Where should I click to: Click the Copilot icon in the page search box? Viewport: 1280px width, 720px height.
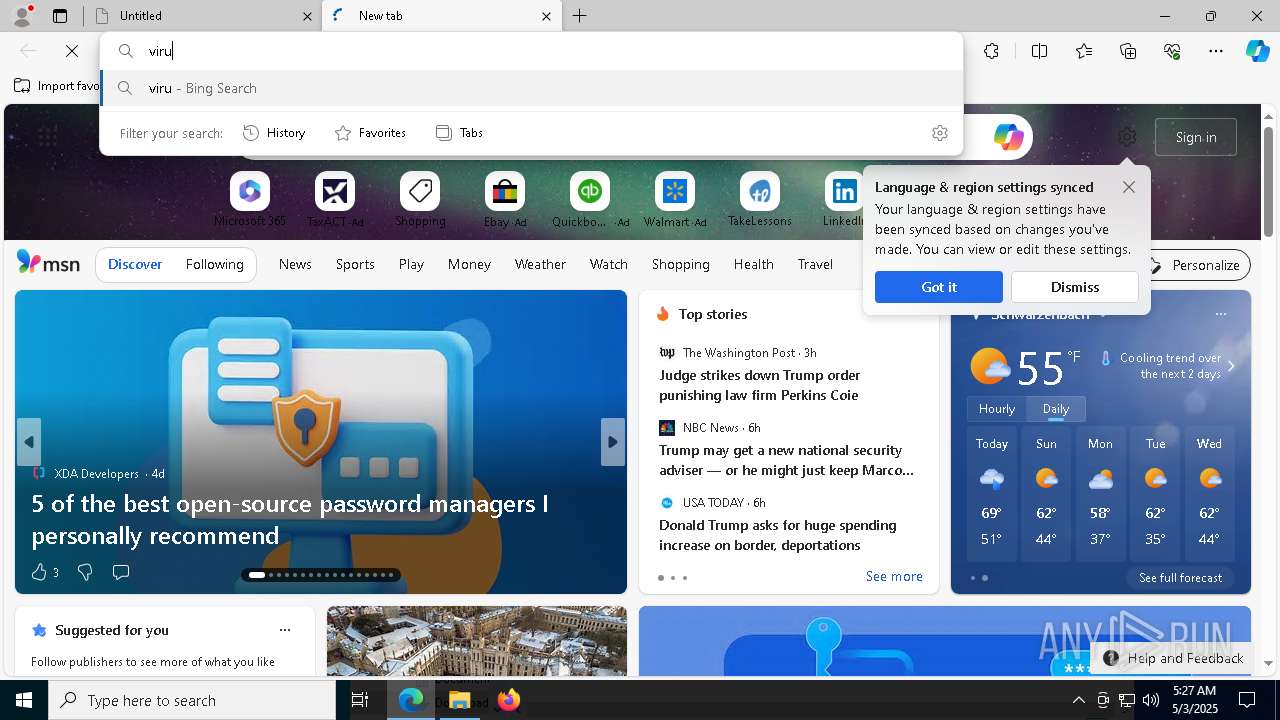[x=1008, y=137]
